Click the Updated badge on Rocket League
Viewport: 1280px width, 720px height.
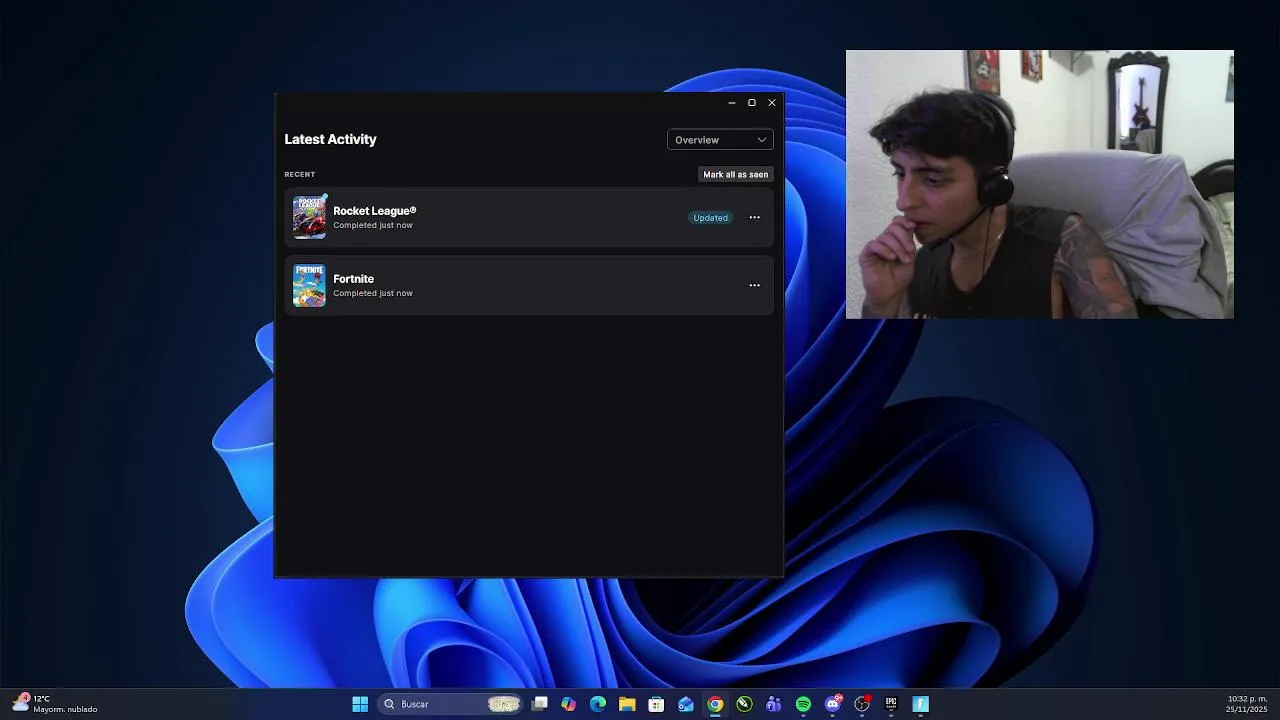(710, 218)
